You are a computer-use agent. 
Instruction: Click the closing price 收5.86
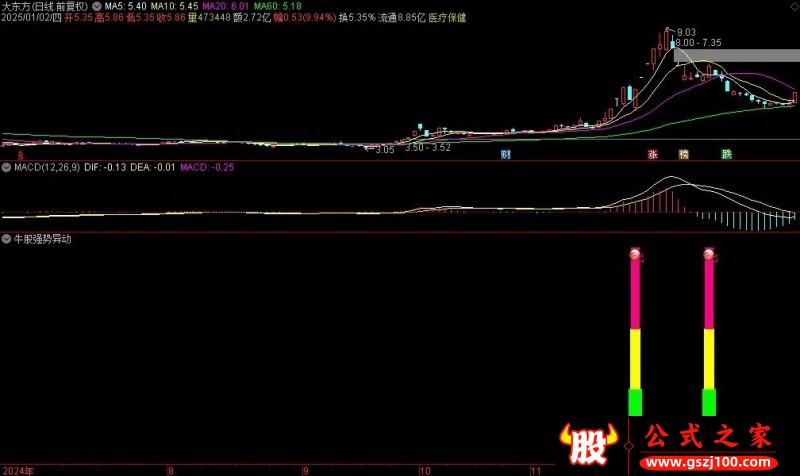(x=171, y=18)
